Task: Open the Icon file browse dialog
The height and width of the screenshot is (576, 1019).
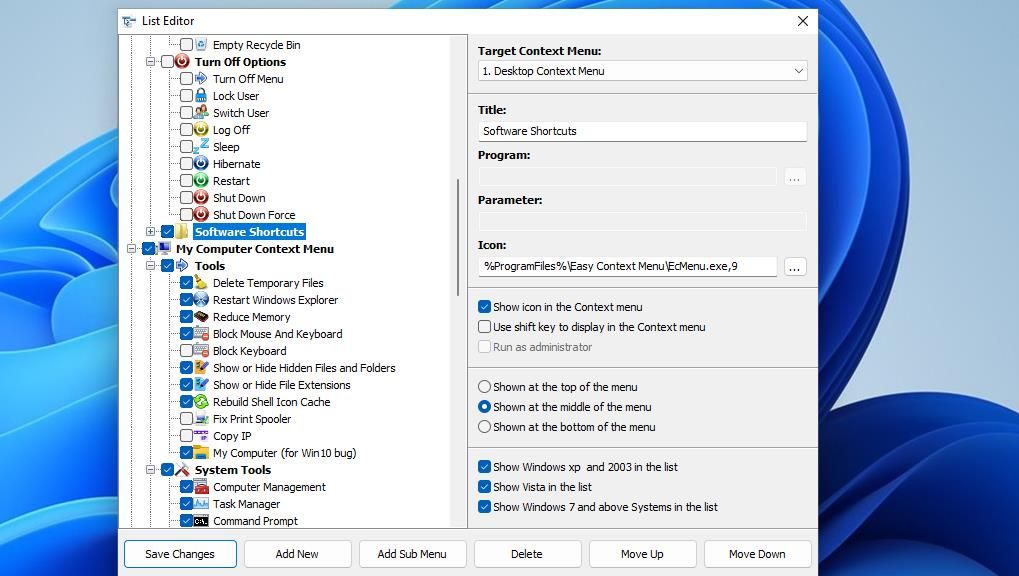Action: tap(794, 266)
